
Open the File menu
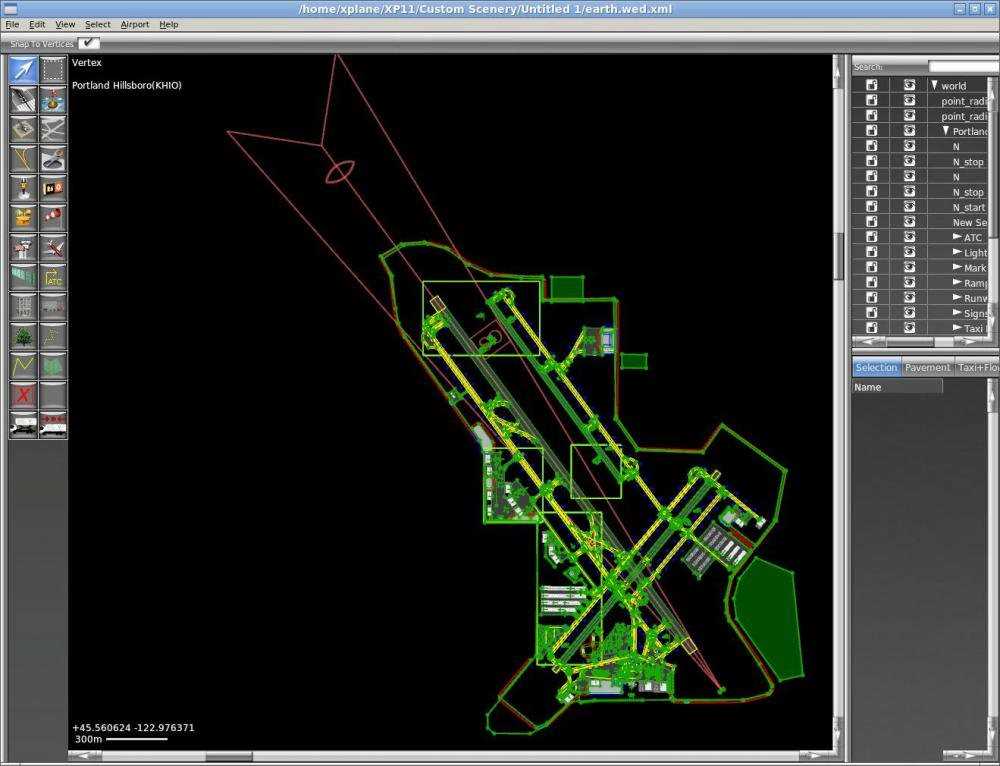pos(12,24)
